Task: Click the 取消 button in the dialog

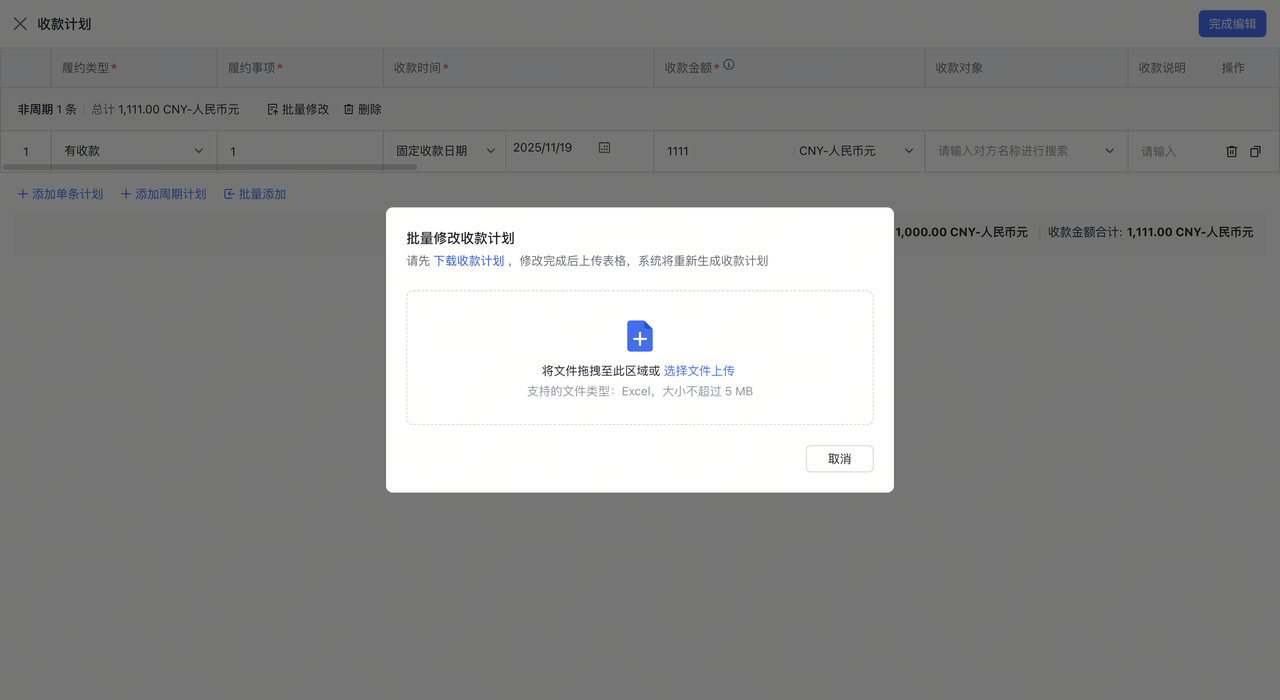Action: pos(839,458)
